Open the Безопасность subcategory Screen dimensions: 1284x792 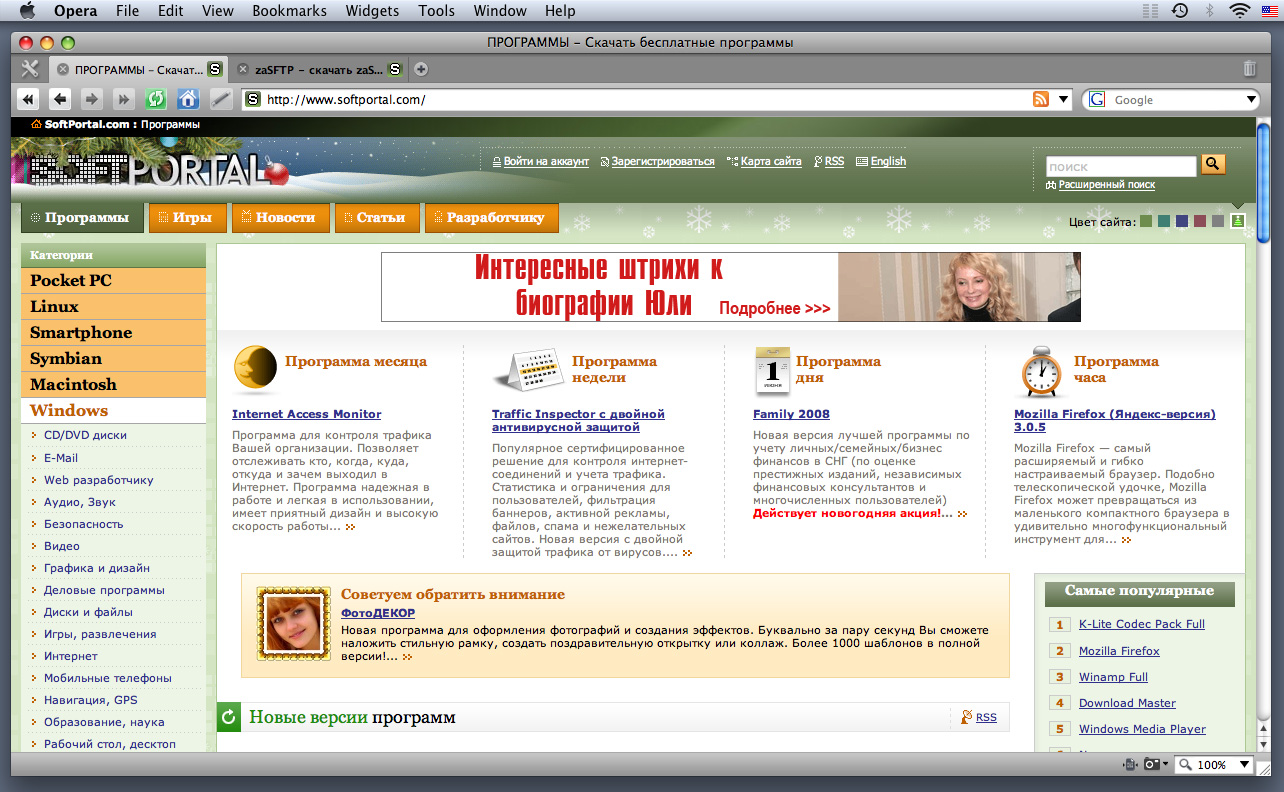click(x=84, y=524)
